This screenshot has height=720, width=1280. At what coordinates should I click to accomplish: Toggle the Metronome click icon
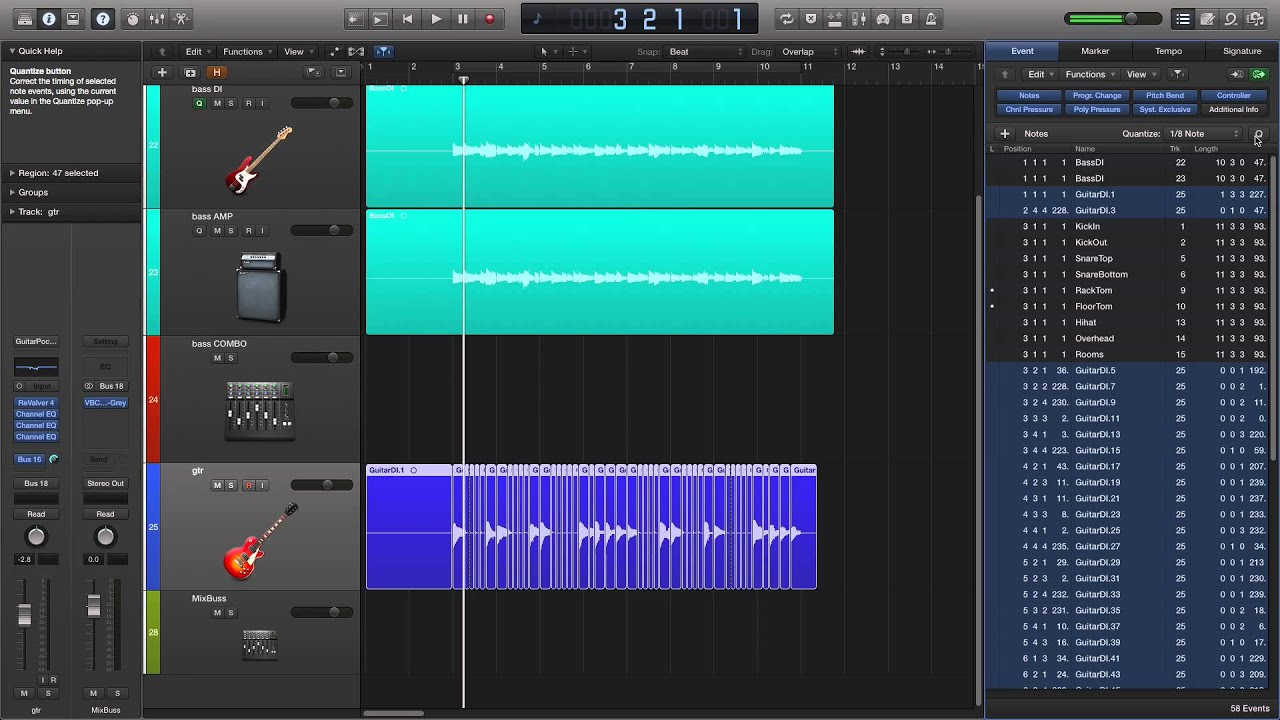point(931,19)
